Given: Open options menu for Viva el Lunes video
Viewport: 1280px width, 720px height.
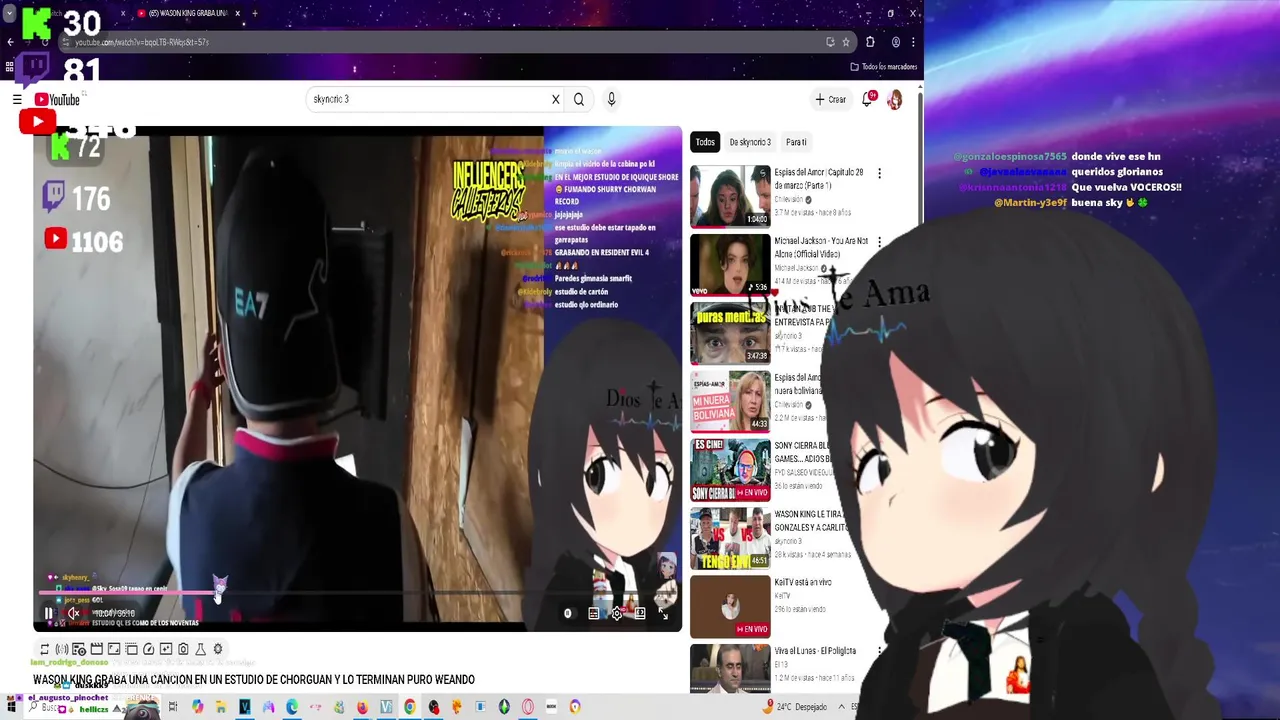Looking at the screenshot, I should pyautogui.click(x=879, y=652).
